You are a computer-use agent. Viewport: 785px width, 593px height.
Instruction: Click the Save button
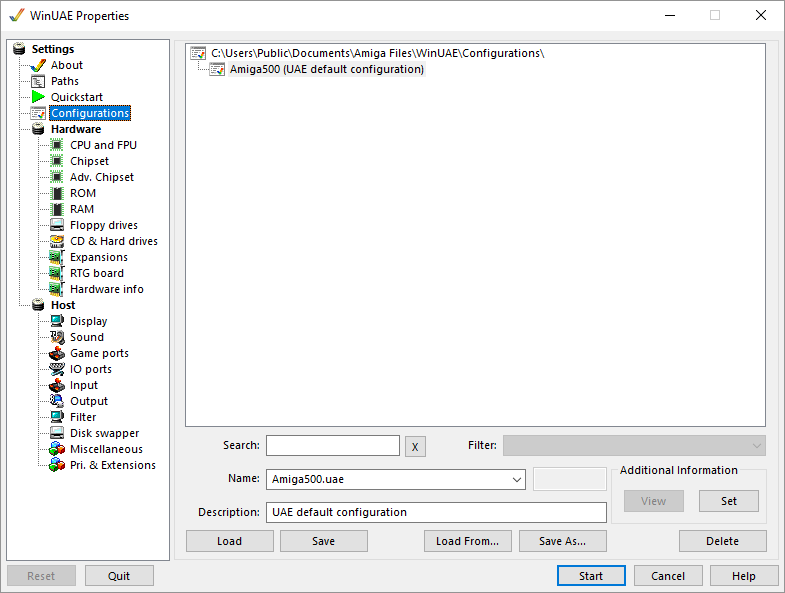323,541
